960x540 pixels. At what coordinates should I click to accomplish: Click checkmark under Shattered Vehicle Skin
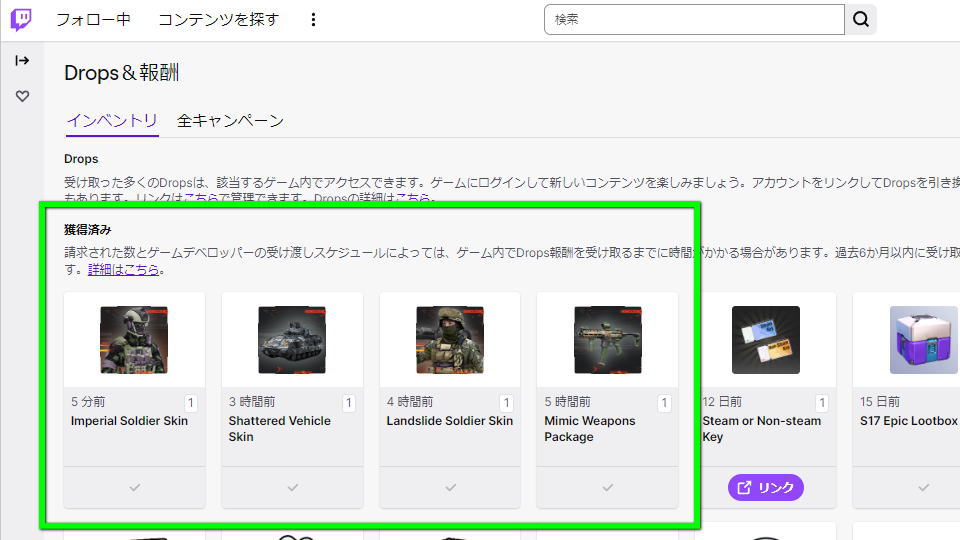click(x=293, y=487)
